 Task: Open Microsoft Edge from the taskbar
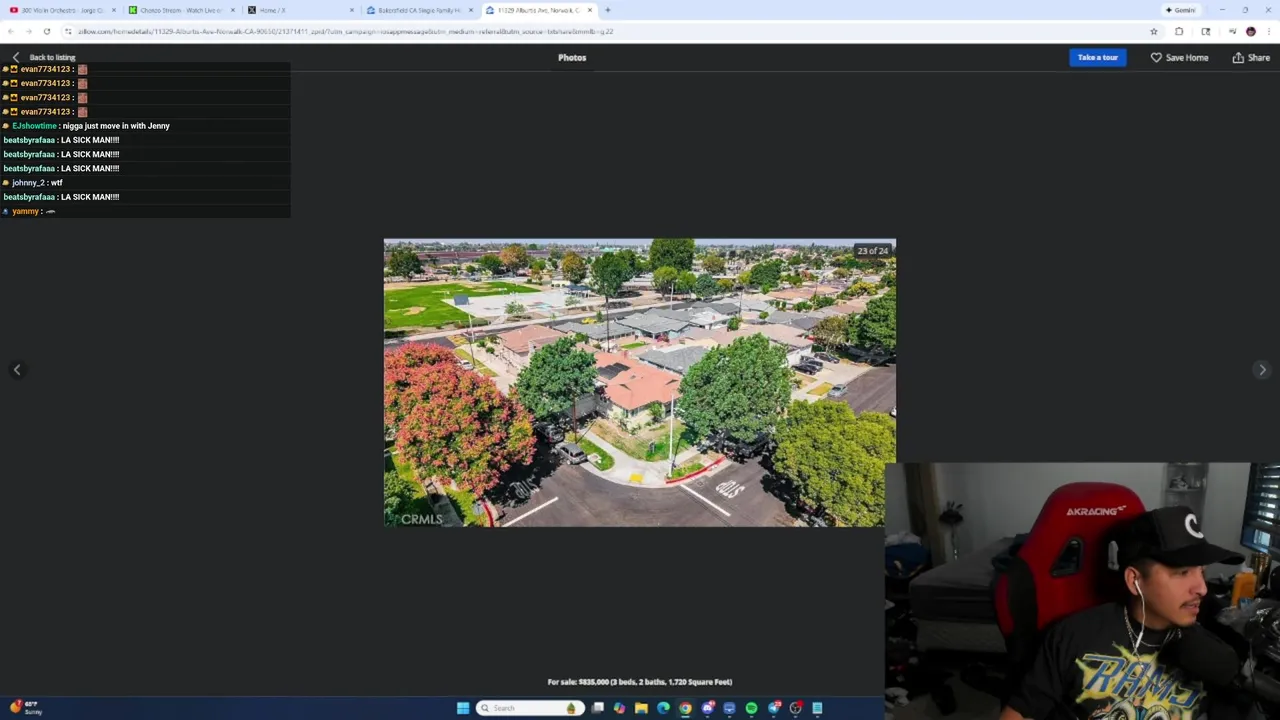(663, 708)
